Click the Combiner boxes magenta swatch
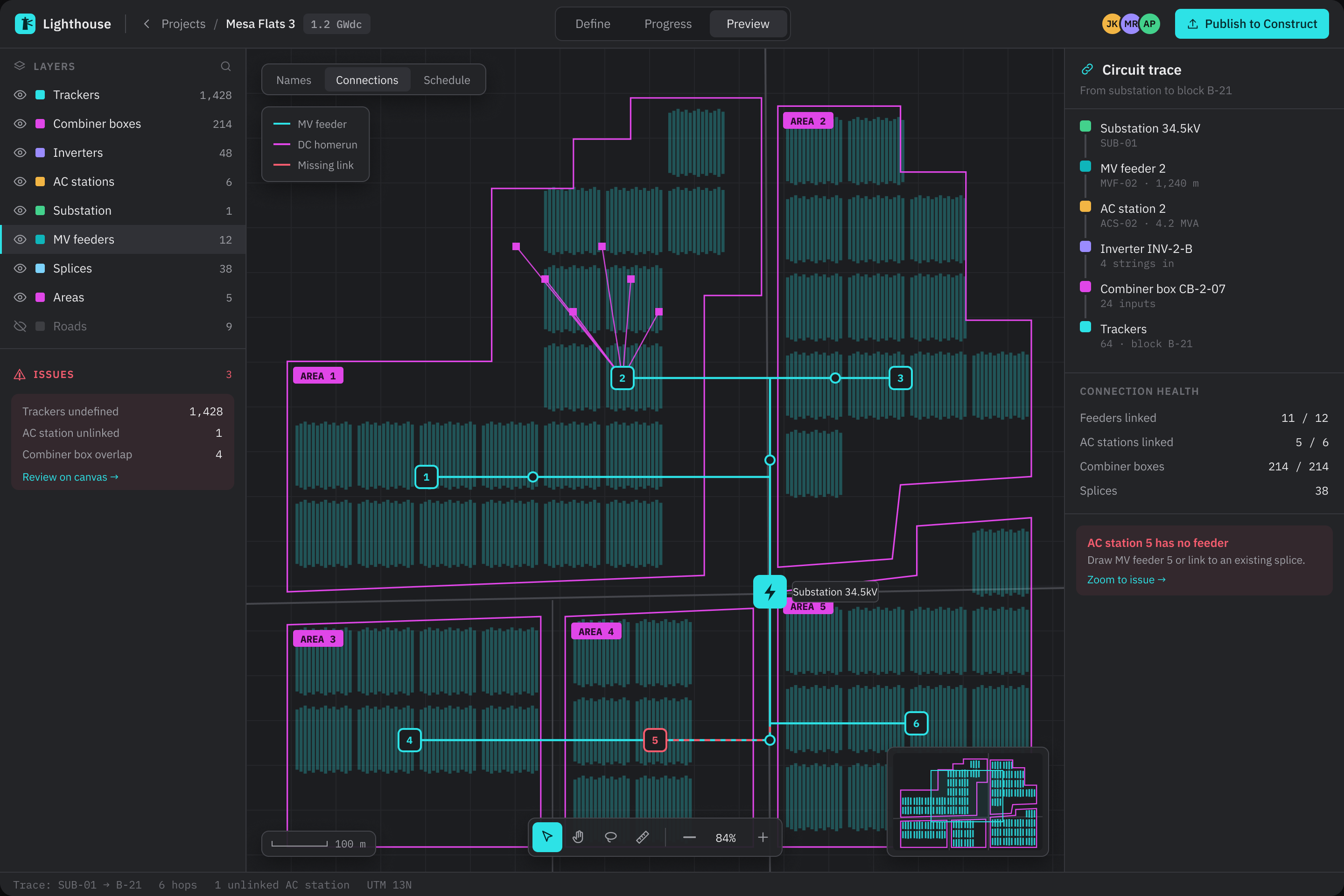 click(x=40, y=124)
